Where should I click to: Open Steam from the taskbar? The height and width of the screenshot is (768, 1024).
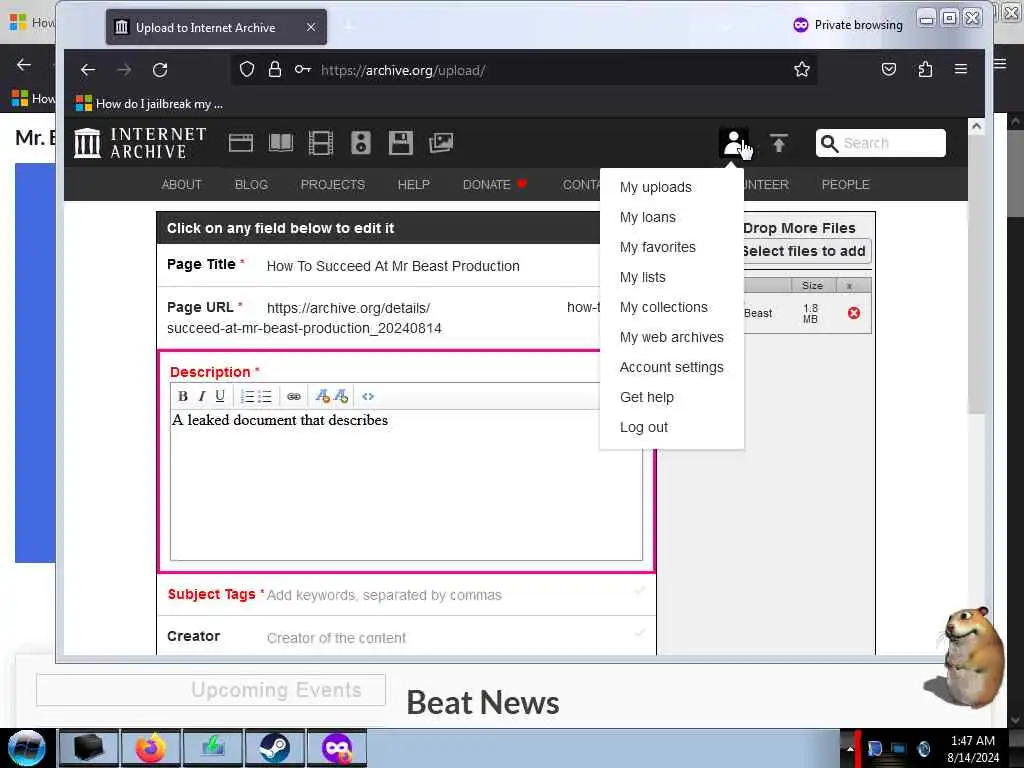274,748
